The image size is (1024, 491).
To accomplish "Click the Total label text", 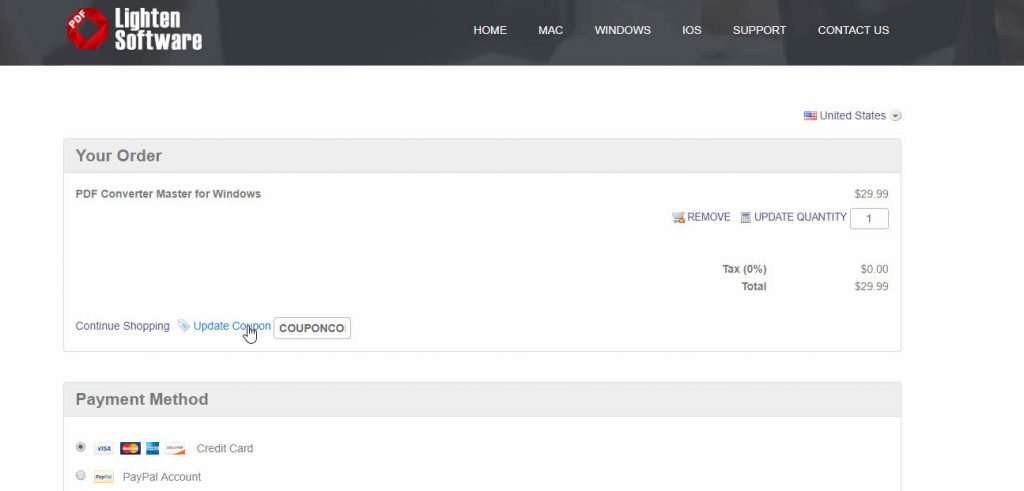I will (754, 287).
